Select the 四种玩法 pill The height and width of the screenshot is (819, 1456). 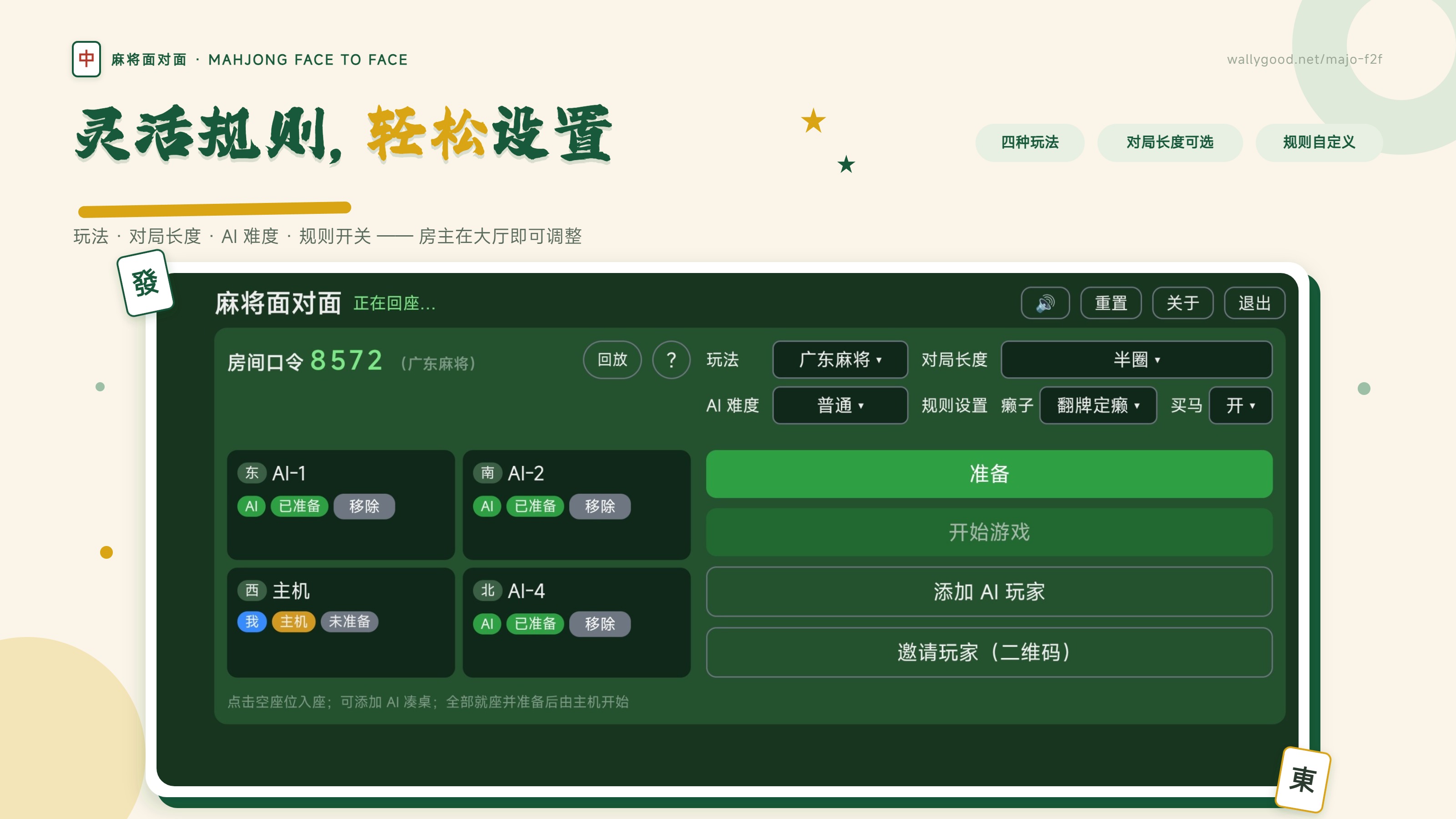tap(1030, 142)
